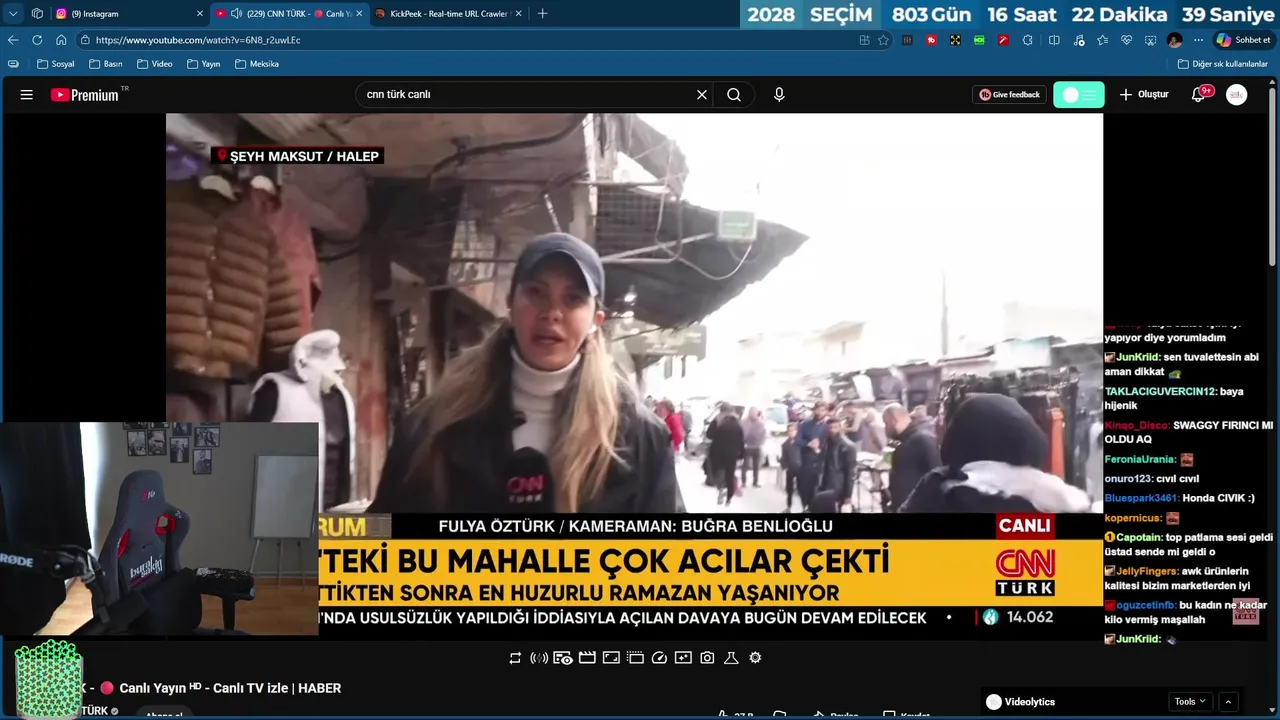Viewport: 1280px width, 720px height.
Task: Open the Yayın bookmarks folder
Action: pyautogui.click(x=203, y=64)
